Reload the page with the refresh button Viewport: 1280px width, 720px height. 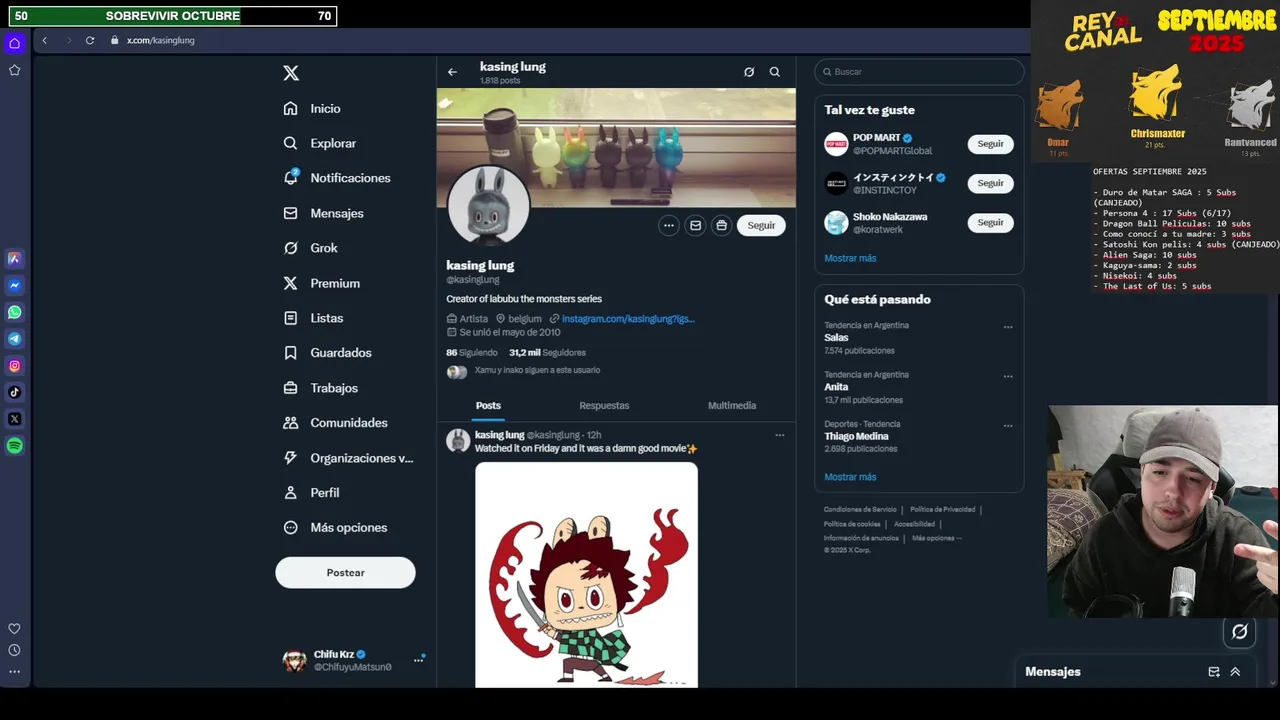(x=90, y=40)
